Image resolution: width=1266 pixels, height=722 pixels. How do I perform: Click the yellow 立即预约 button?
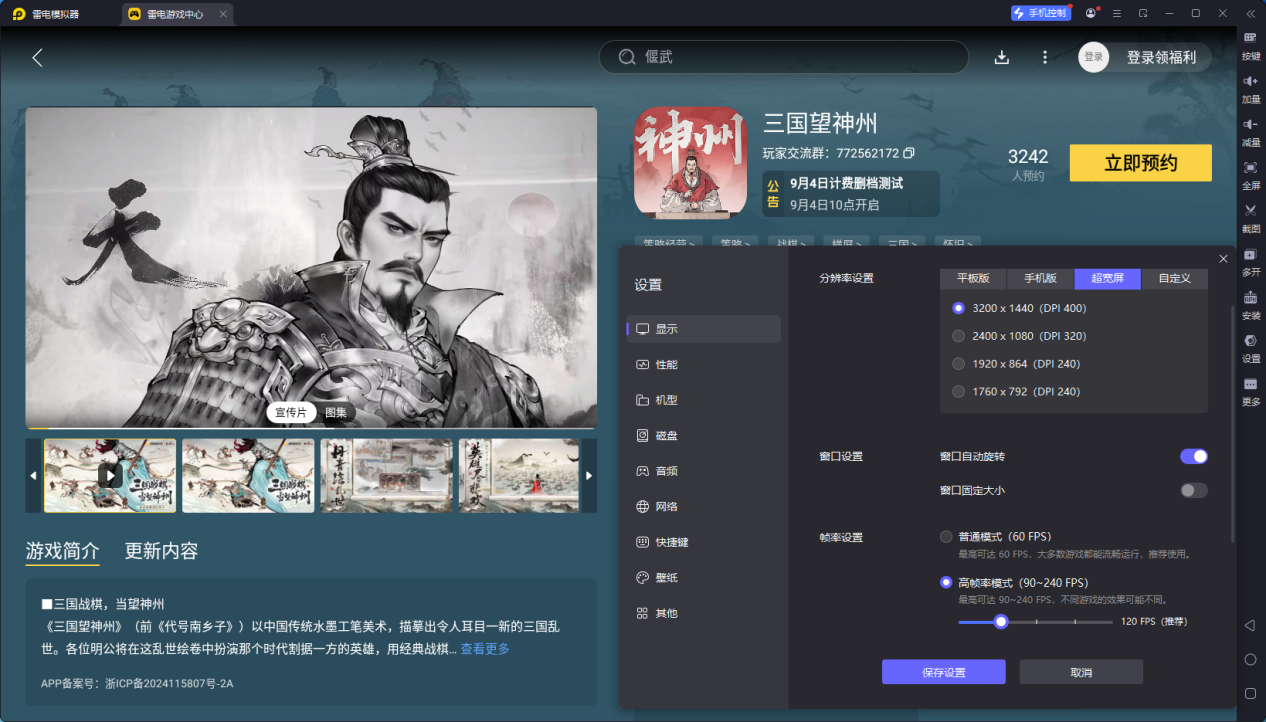pyautogui.click(x=1140, y=163)
